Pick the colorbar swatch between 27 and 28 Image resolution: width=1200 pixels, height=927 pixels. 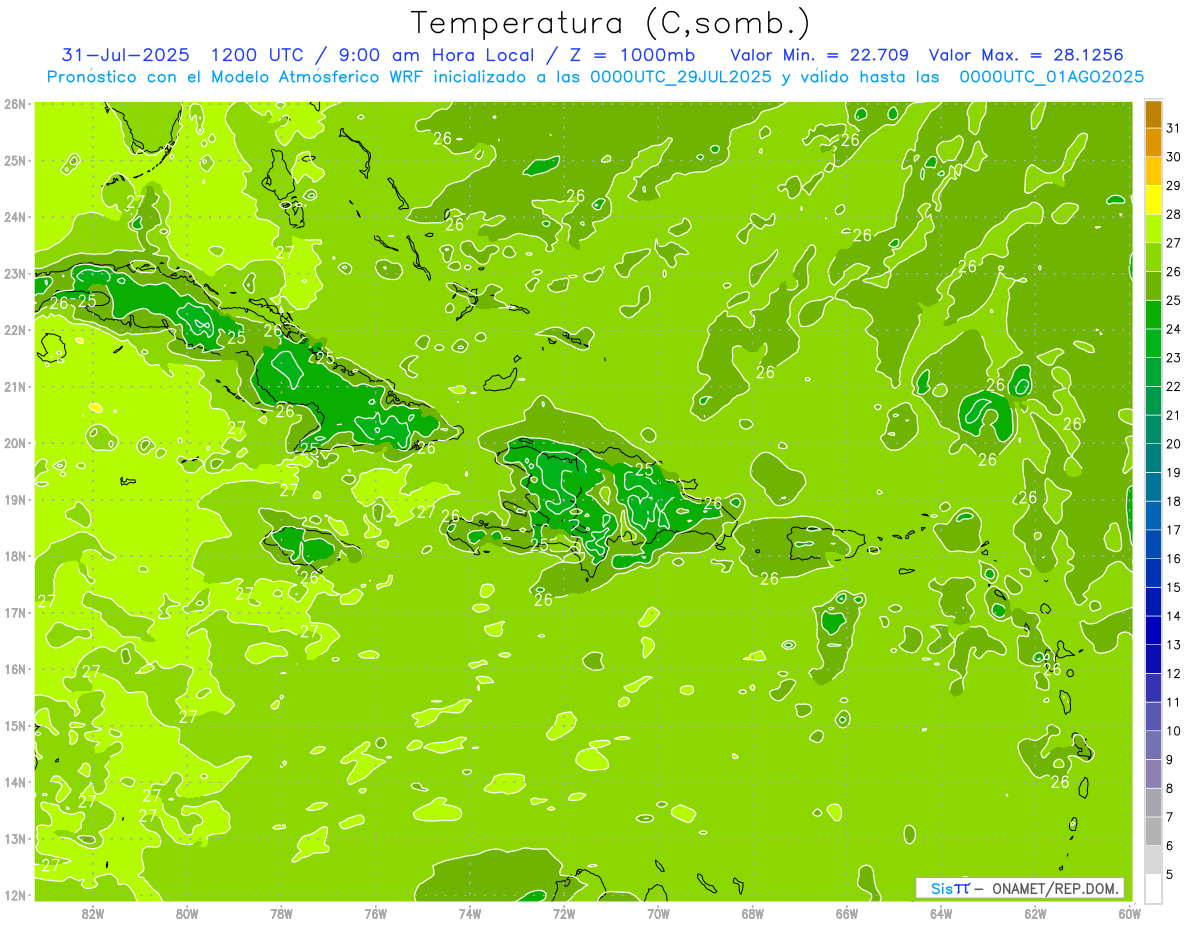[1153, 229]
